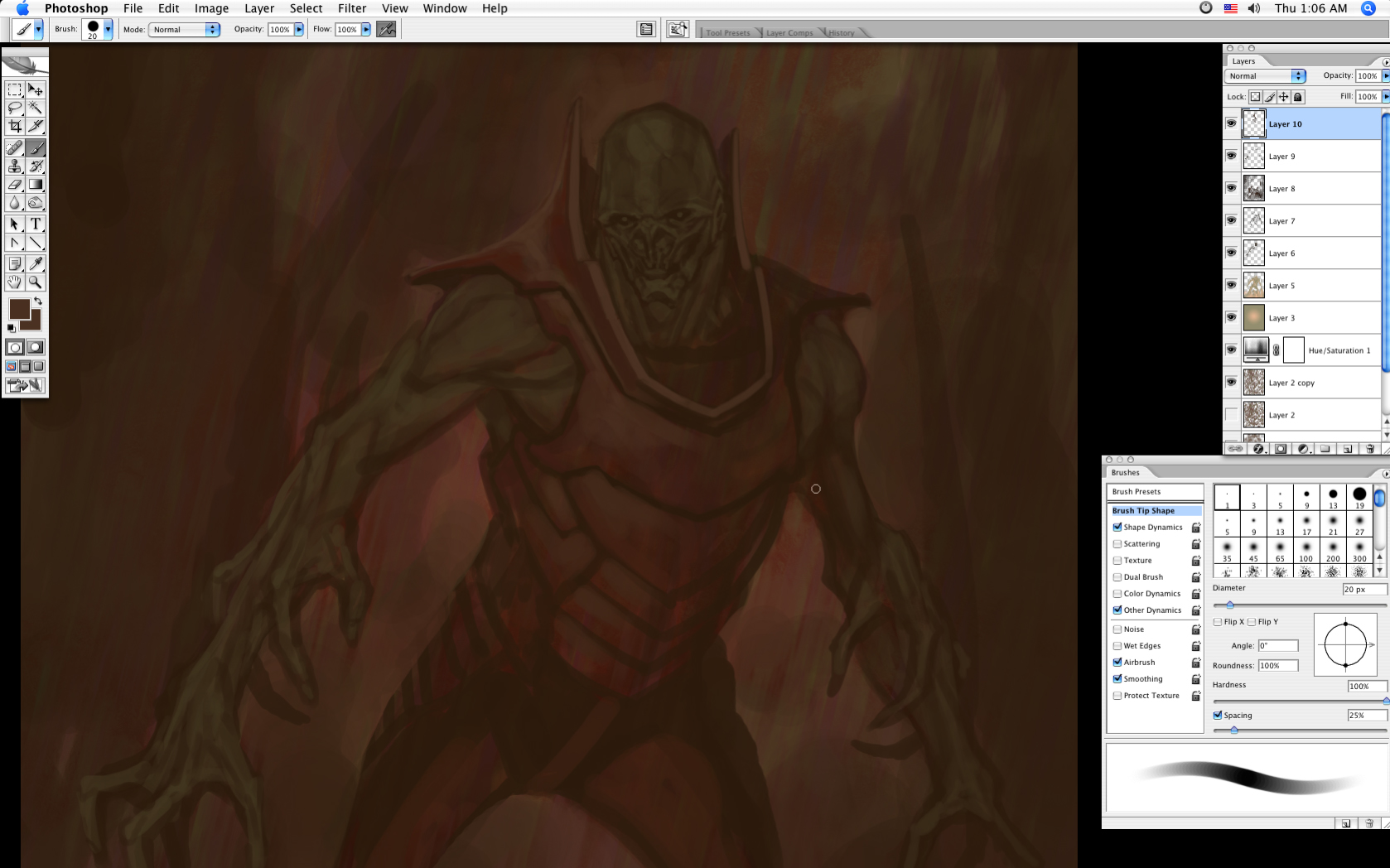Enable Scattering checkbox
The image size is (1390, 868).
(x=1117, y=543)
